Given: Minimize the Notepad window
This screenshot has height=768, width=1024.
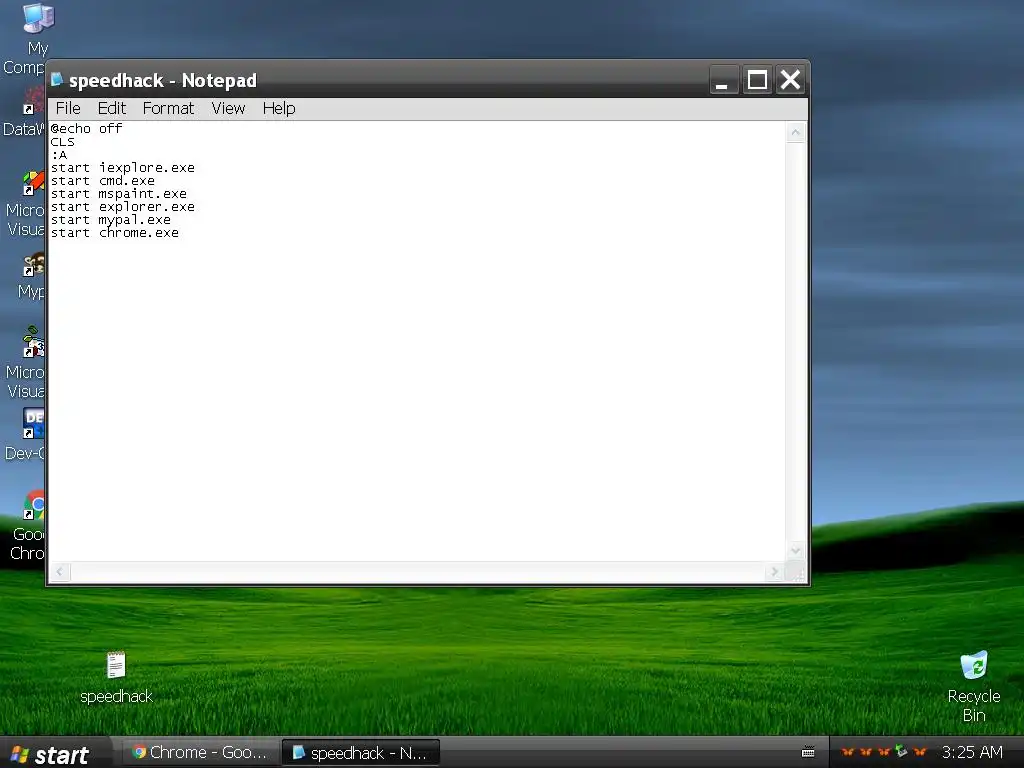Looking at the screenshot, I should click(x=724, y=80).
